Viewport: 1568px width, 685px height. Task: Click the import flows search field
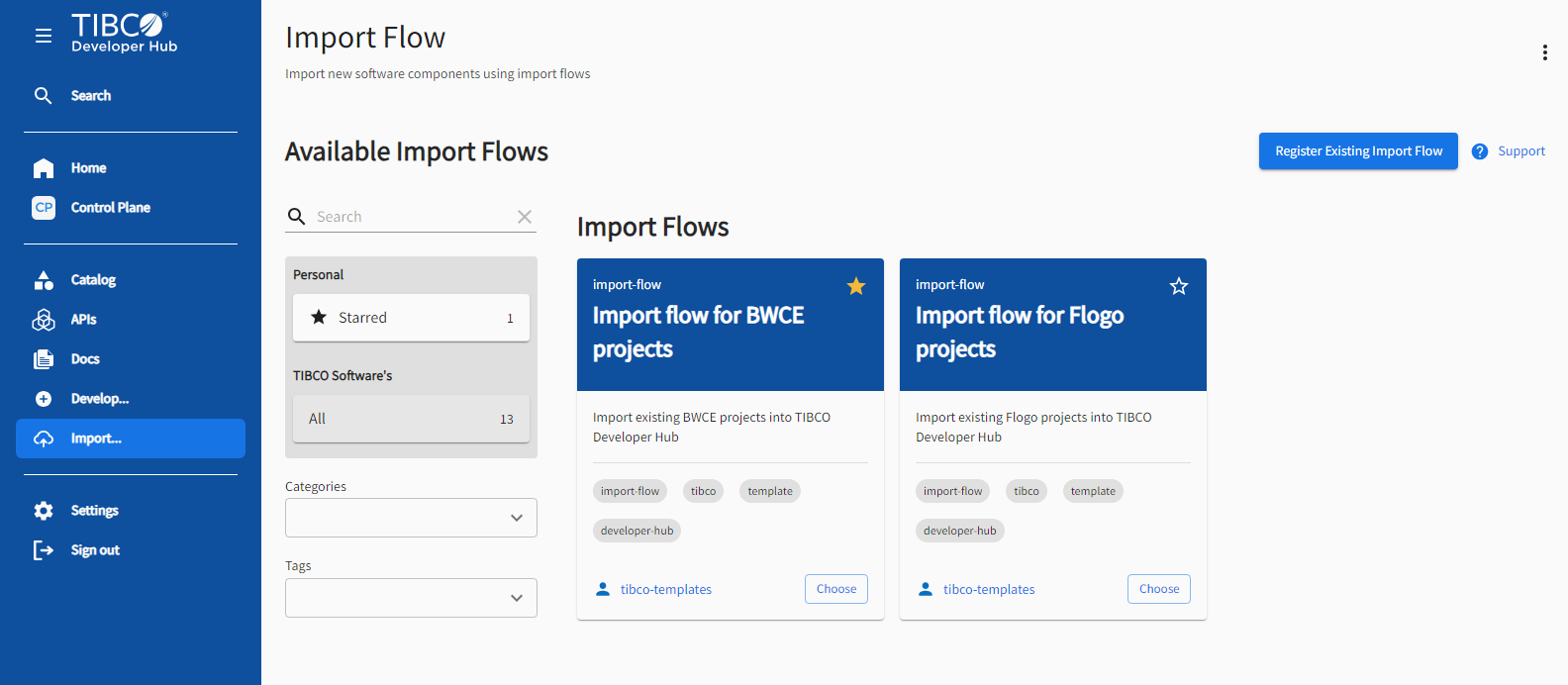click(x=411, y=217)
